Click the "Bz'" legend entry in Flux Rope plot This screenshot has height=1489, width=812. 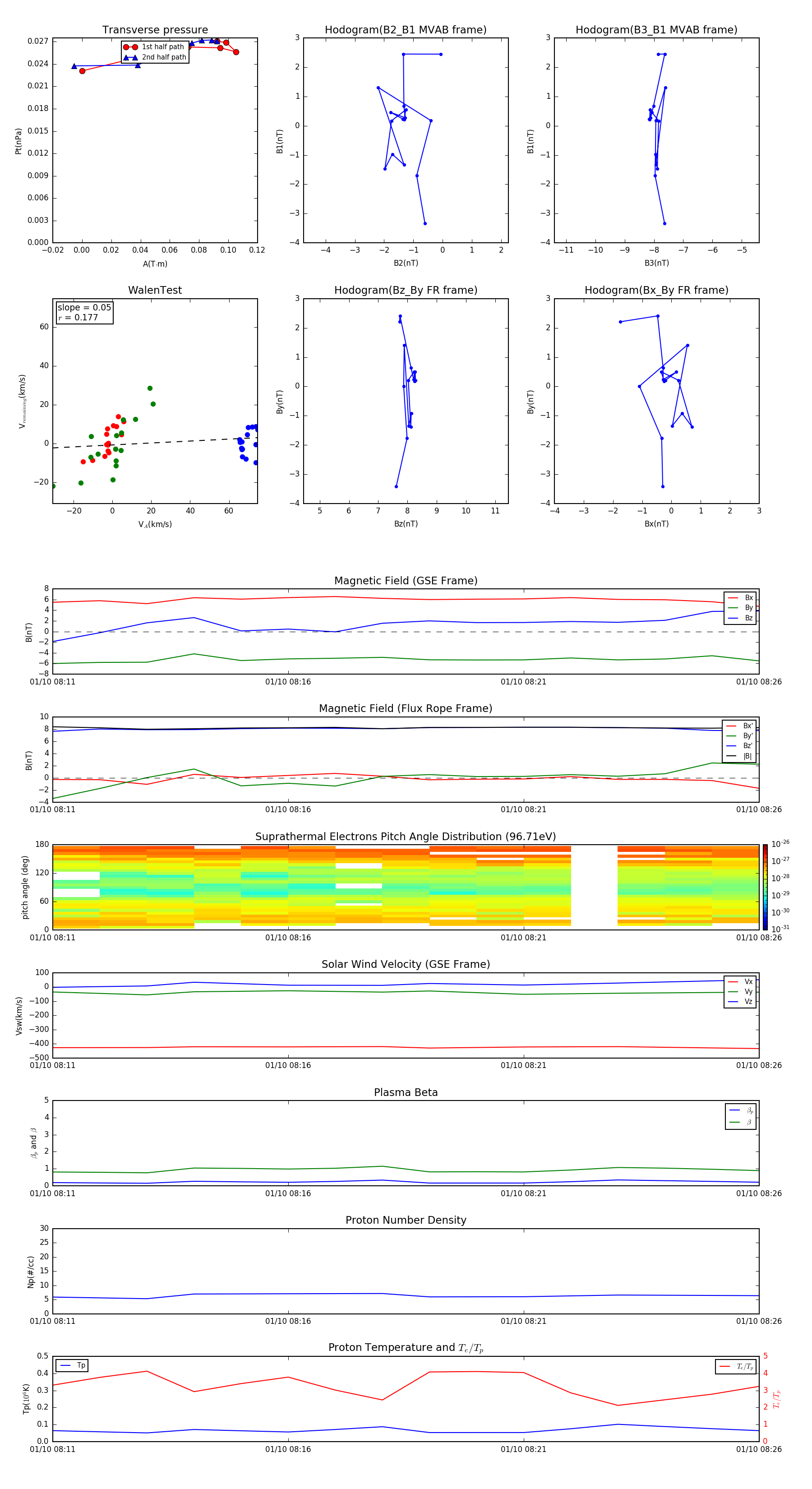click(740, 746)
